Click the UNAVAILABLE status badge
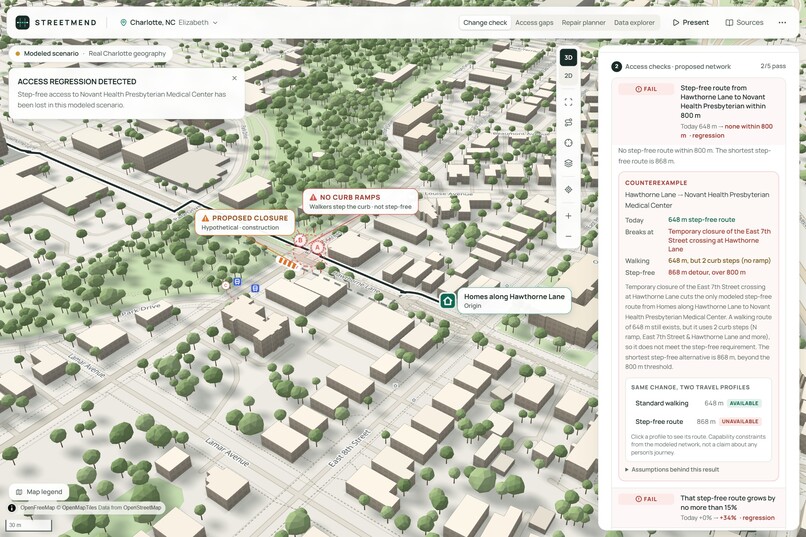806x537 pixels. click(x=740, y=421)
